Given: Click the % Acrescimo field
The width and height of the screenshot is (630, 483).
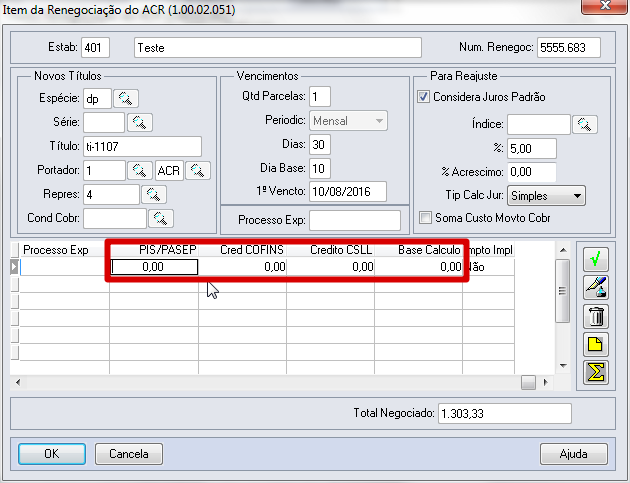Looking at the screenshot, I should click(x=532, y=172).
